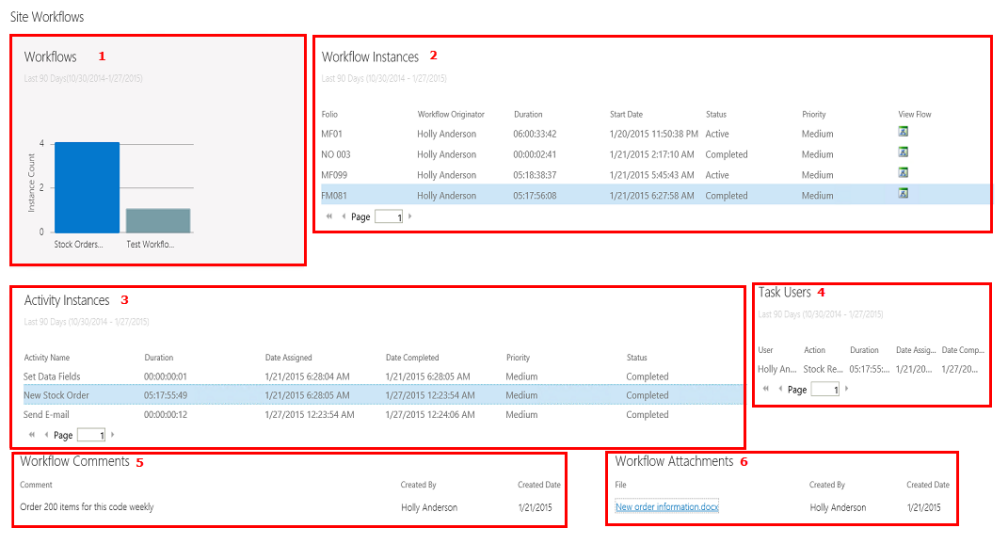Viewport: 995px width, 537px height.
Task: Click the Activity Instances page number field
Action: coord(91,435)
